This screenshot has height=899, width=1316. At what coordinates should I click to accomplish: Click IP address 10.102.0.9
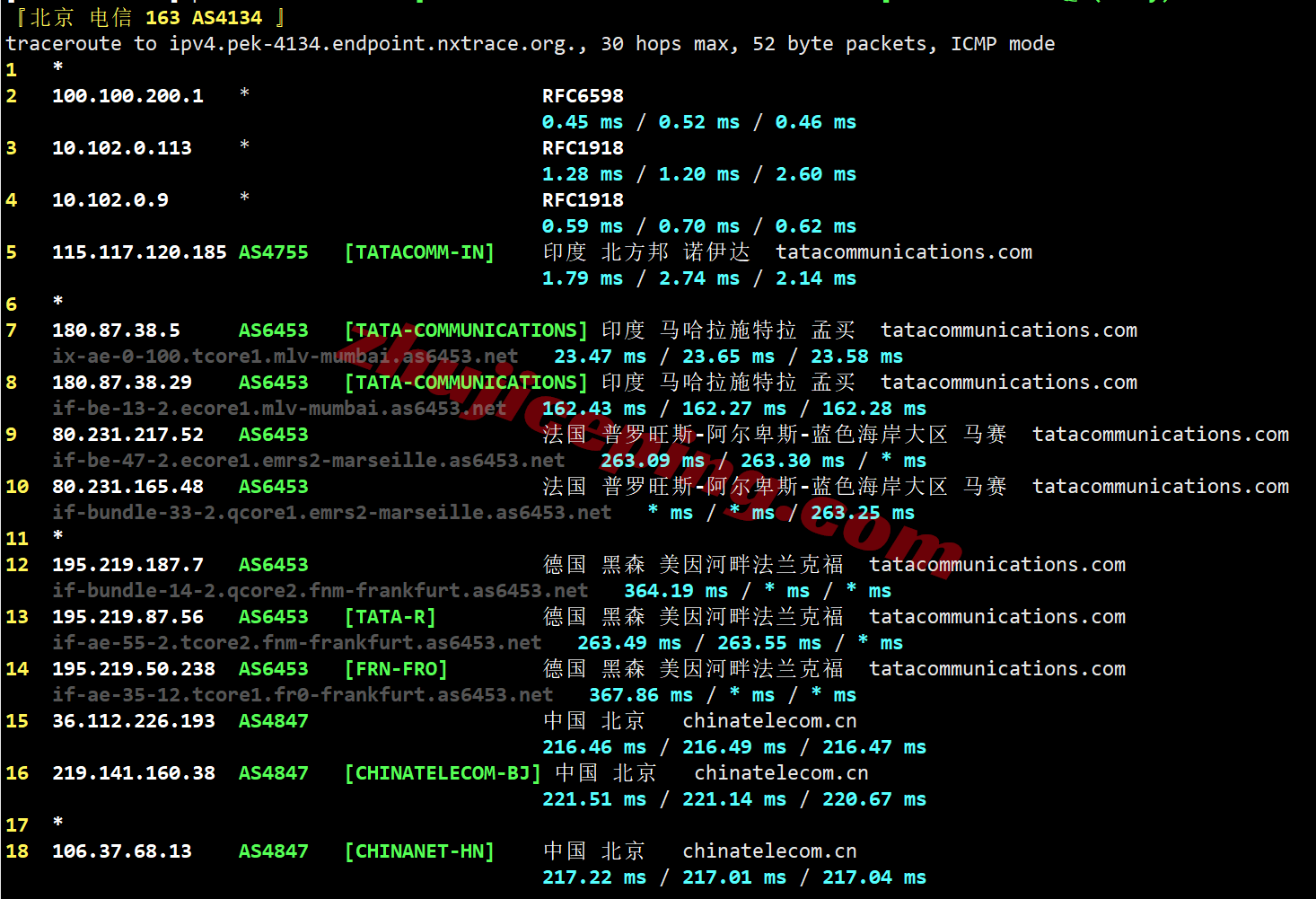coord(110,200)
